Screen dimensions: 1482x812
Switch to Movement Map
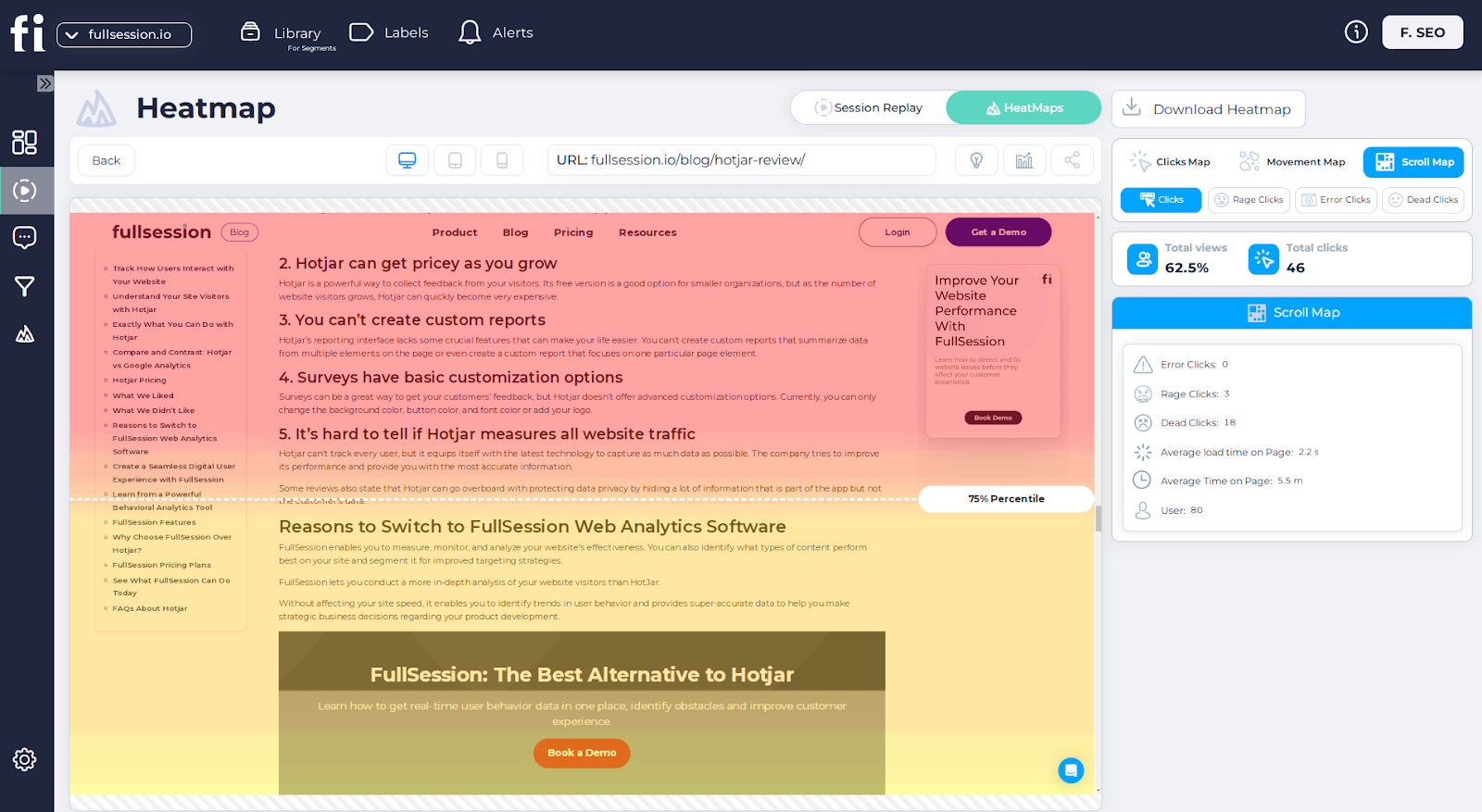(1292, 162)
